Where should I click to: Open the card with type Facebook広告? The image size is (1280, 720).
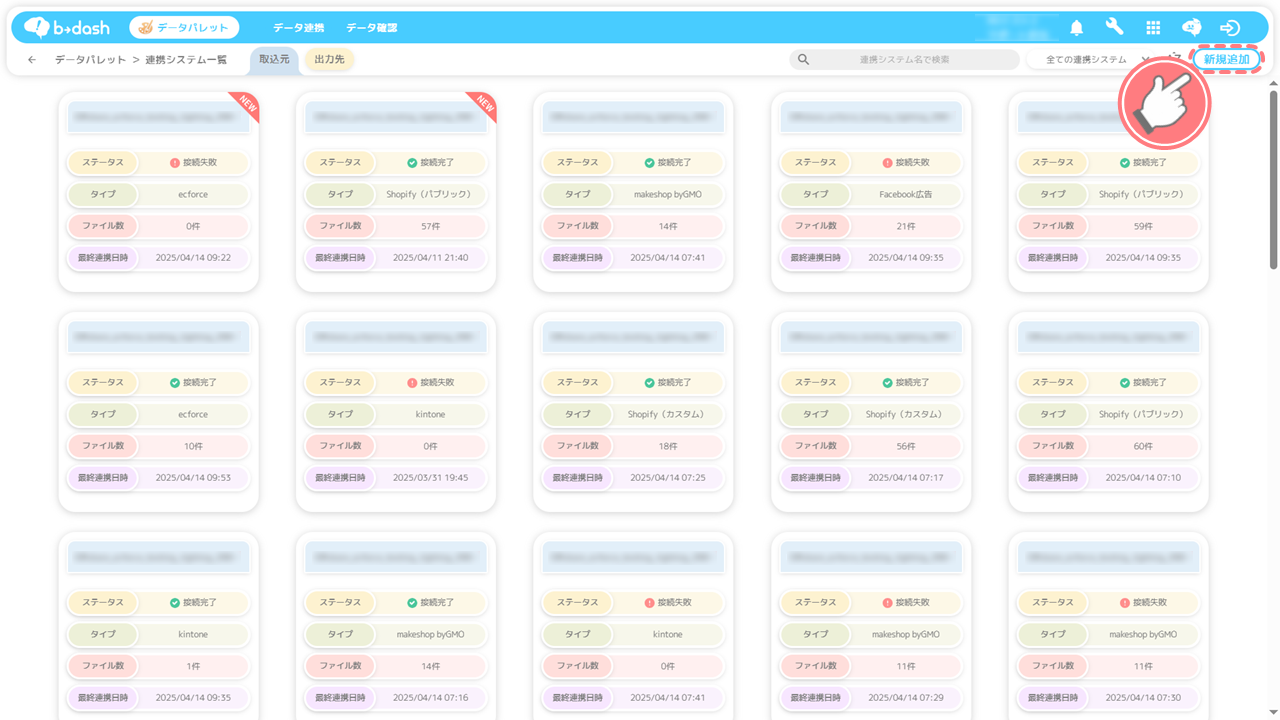tap(871, 192)
